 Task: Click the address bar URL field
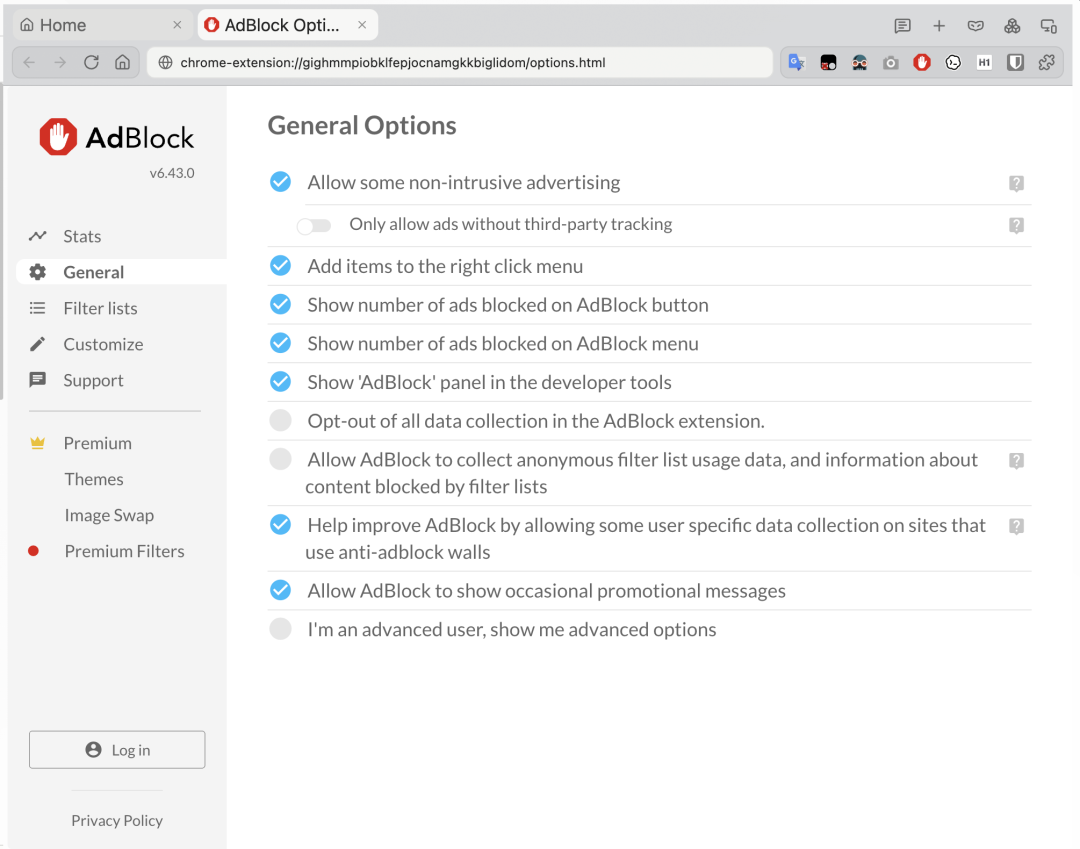459,63
